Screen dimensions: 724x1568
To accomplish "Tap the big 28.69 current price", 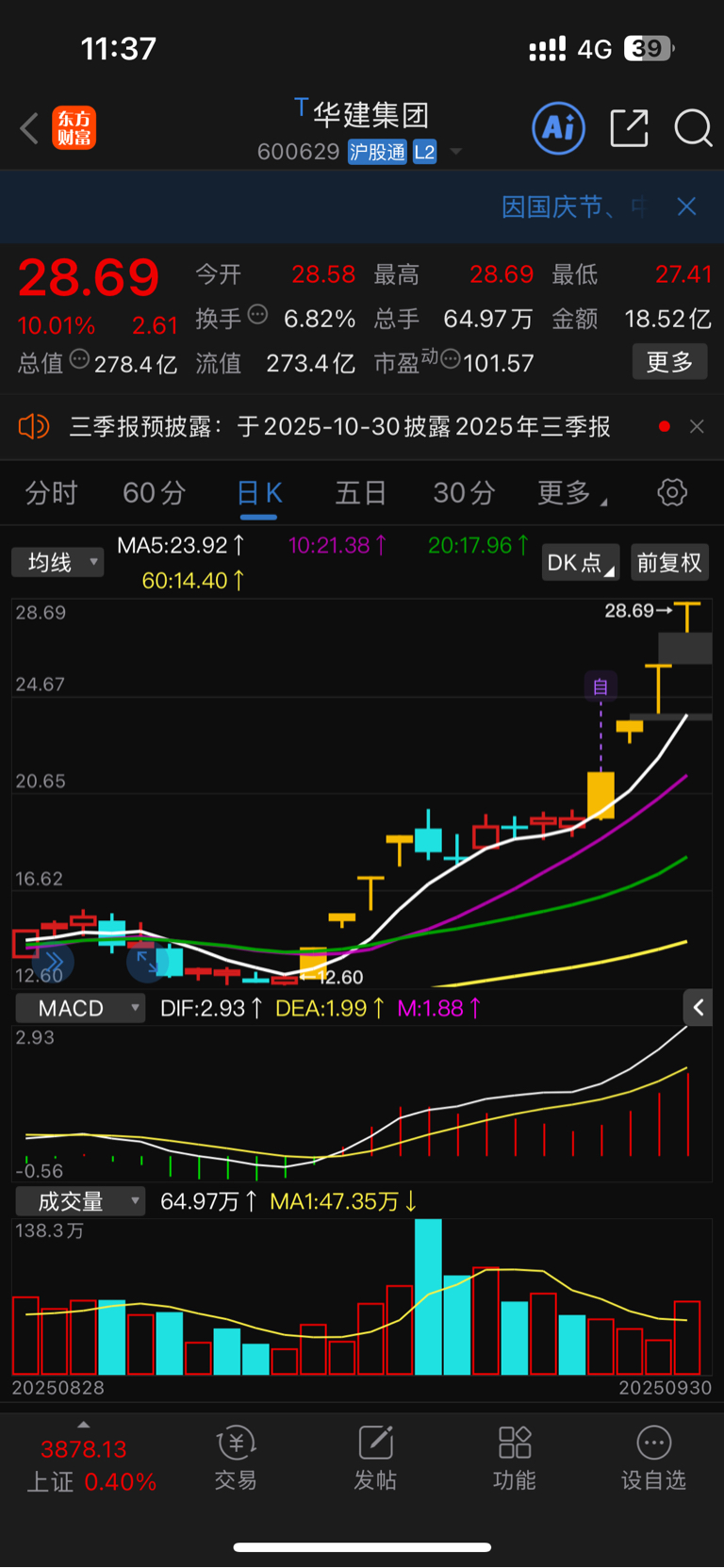I will [x=89, y=278].
